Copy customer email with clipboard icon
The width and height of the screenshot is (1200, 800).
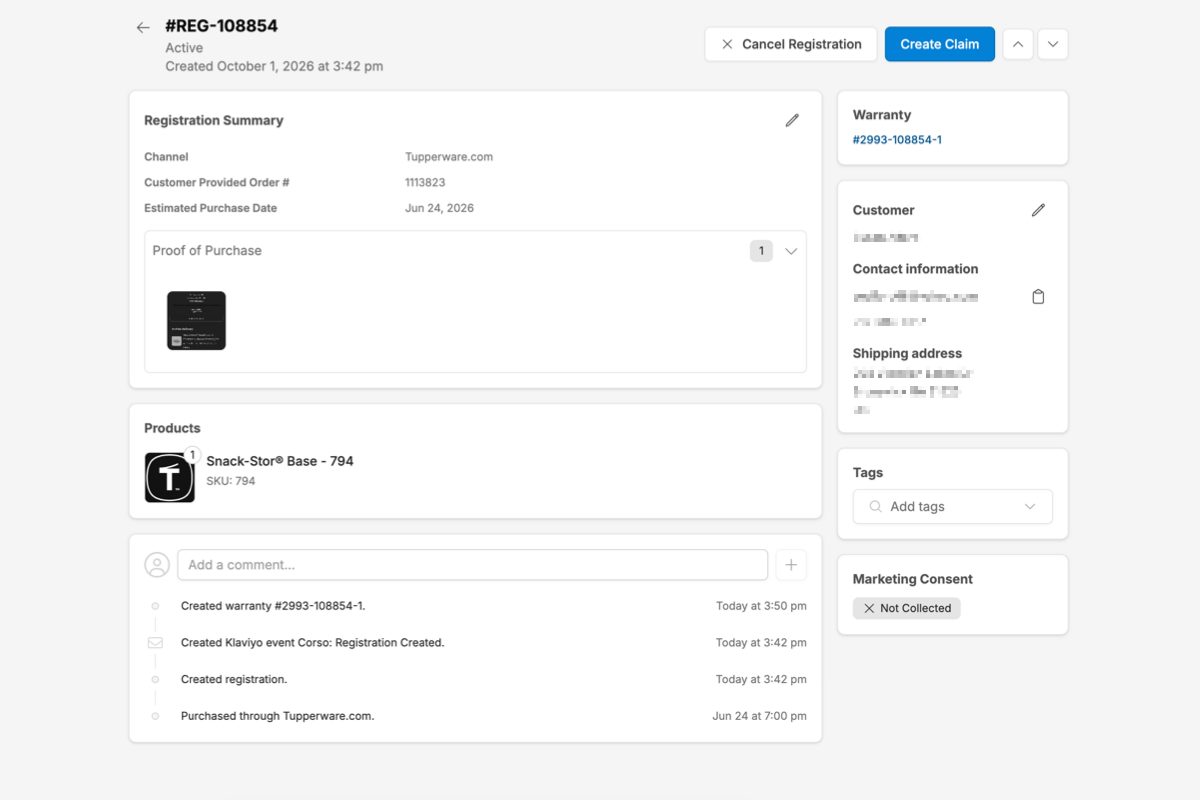(x=1038, y=297)
